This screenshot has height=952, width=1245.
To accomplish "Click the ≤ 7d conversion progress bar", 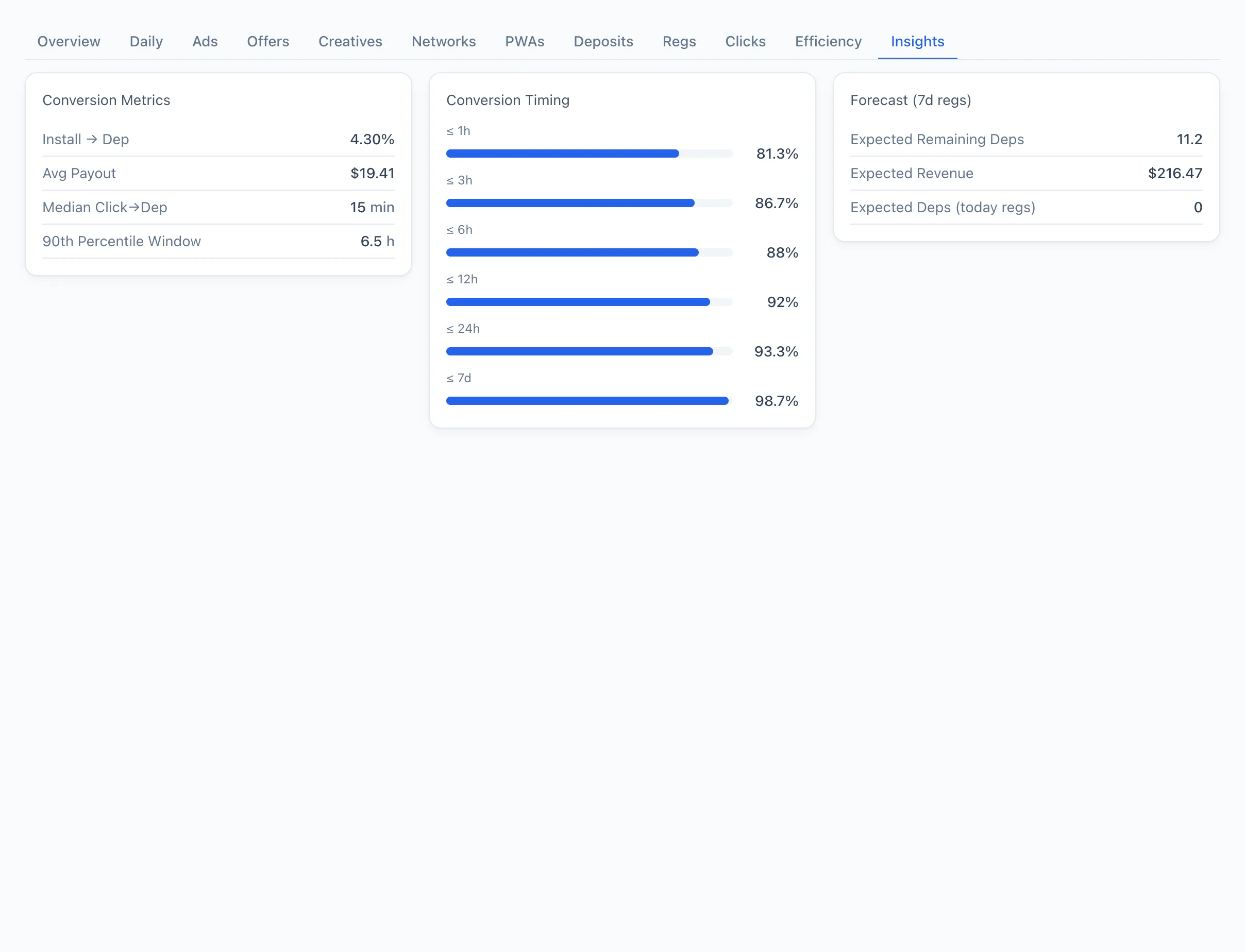I will pyautogui.click(x=590, y=401).
